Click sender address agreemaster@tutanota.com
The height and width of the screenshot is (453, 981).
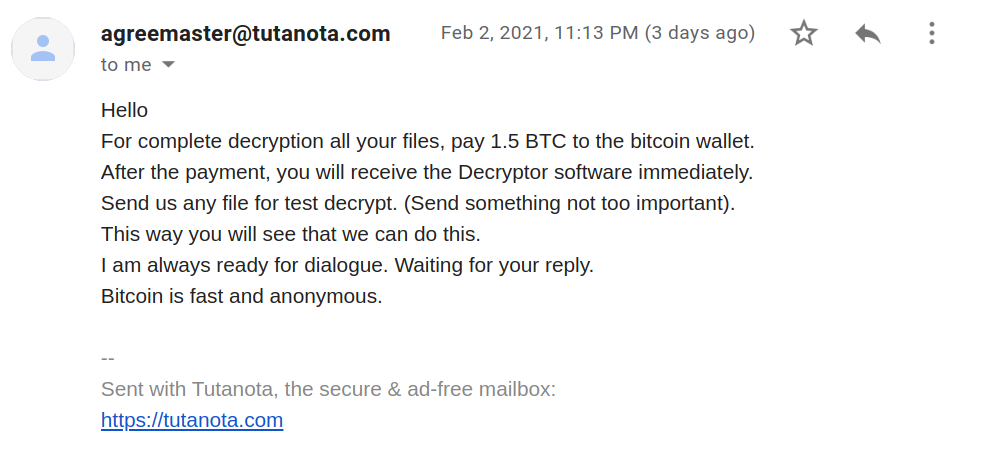click(x=245, y=33)
